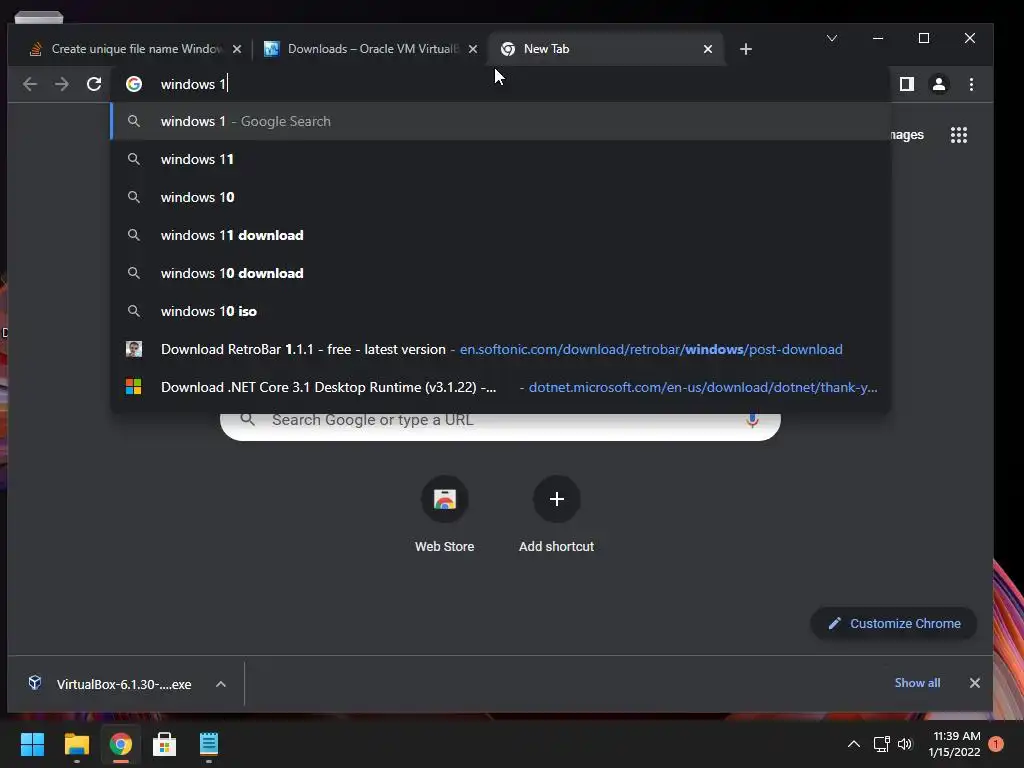The width and height of the screenshot is (1024, 768).
Task: Click the Customize Chrome button
Action: [894, 624]
